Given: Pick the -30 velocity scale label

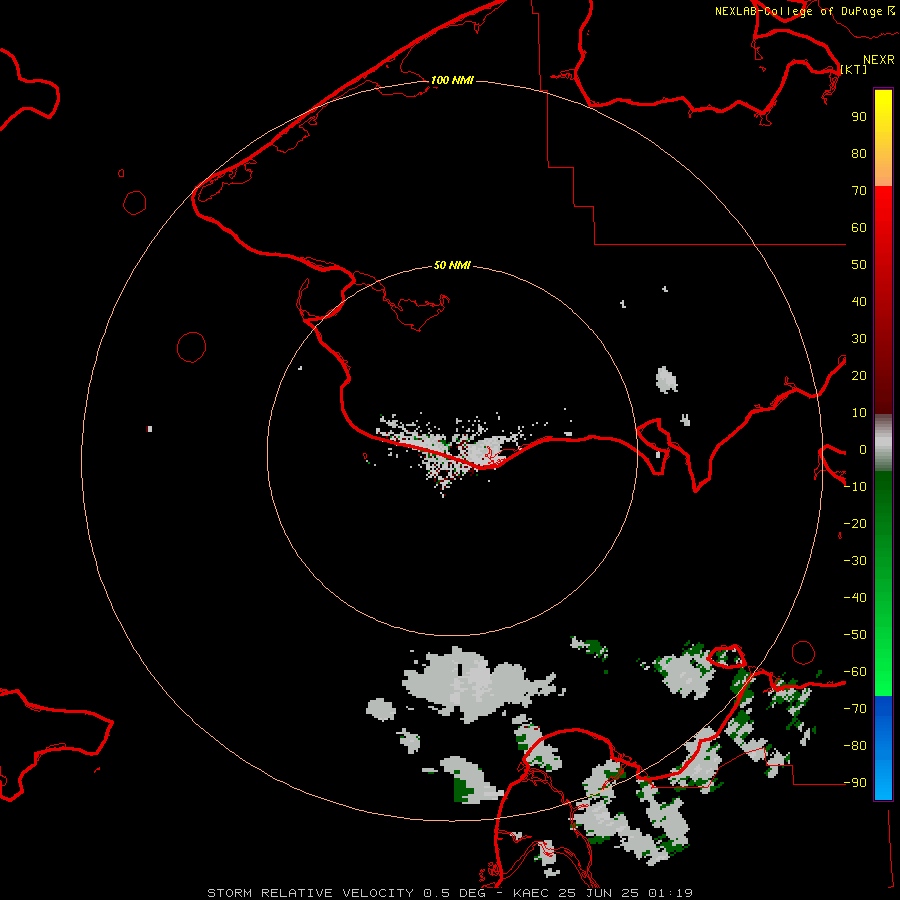Looking at the screenshot, I should (x=855, y=561).
